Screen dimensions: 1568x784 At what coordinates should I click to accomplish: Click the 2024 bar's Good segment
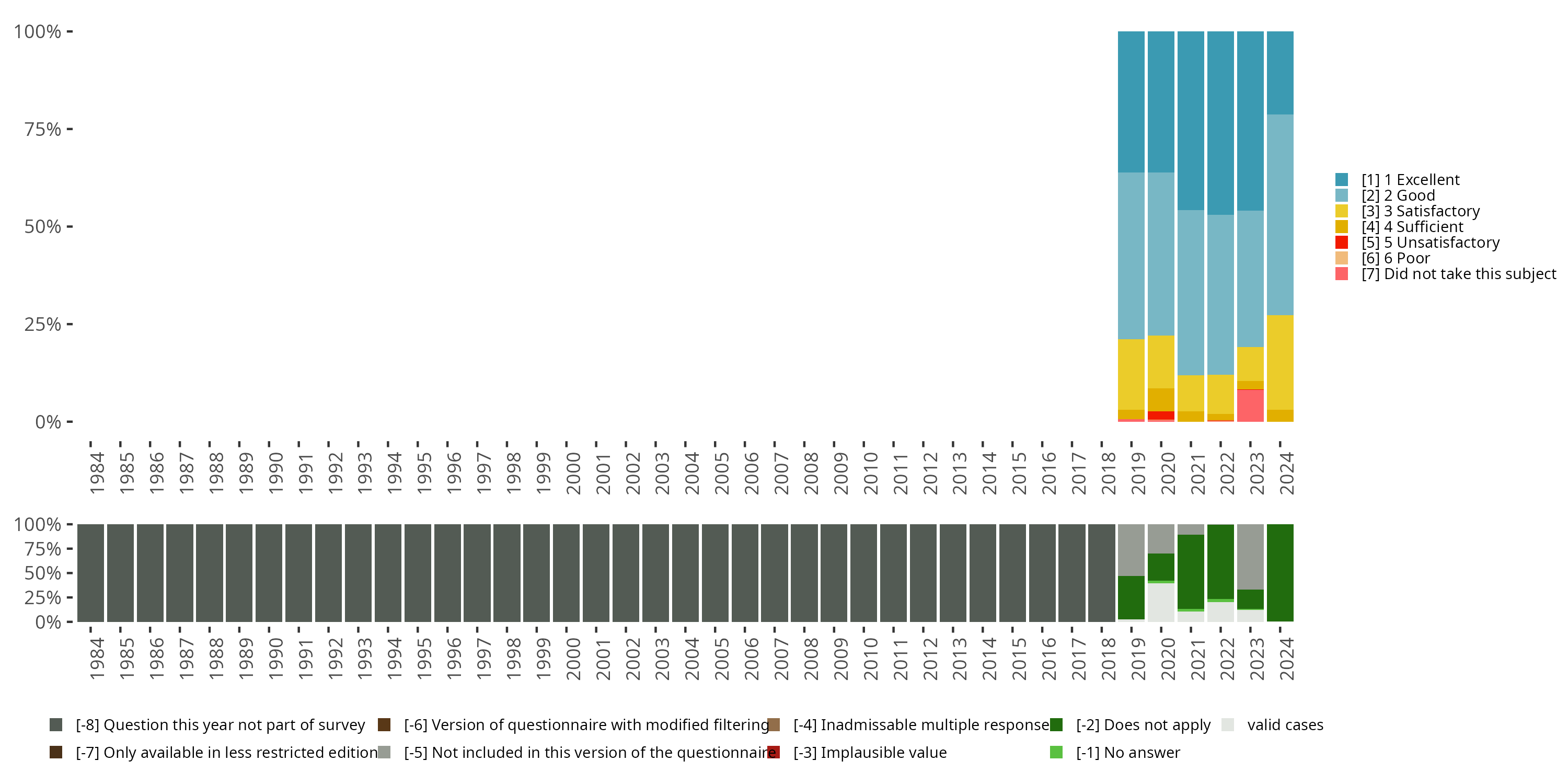pyautogui.click(x=1280, y=214)
